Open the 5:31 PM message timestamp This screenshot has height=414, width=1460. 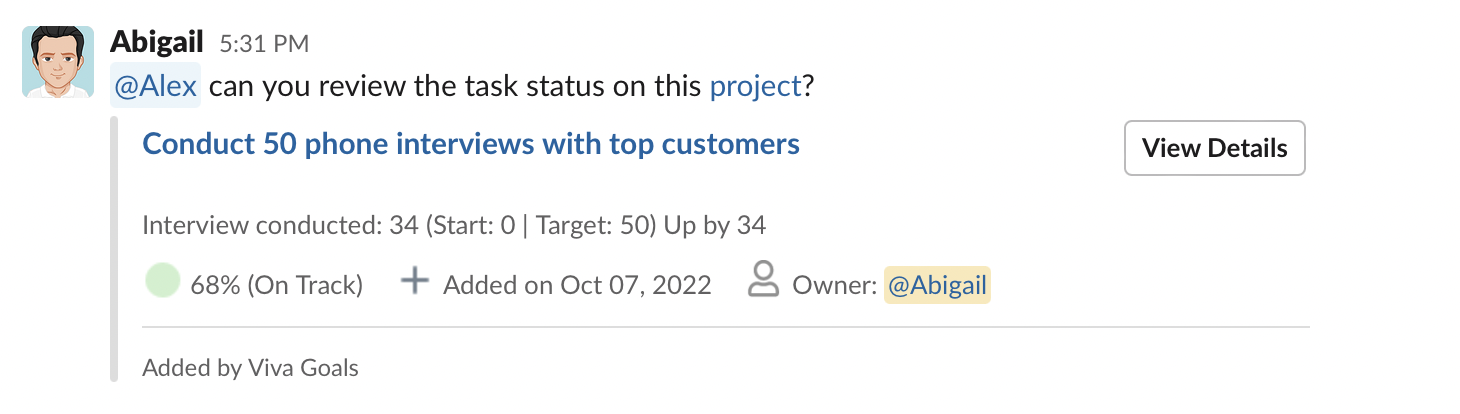(x=264, y=44)
